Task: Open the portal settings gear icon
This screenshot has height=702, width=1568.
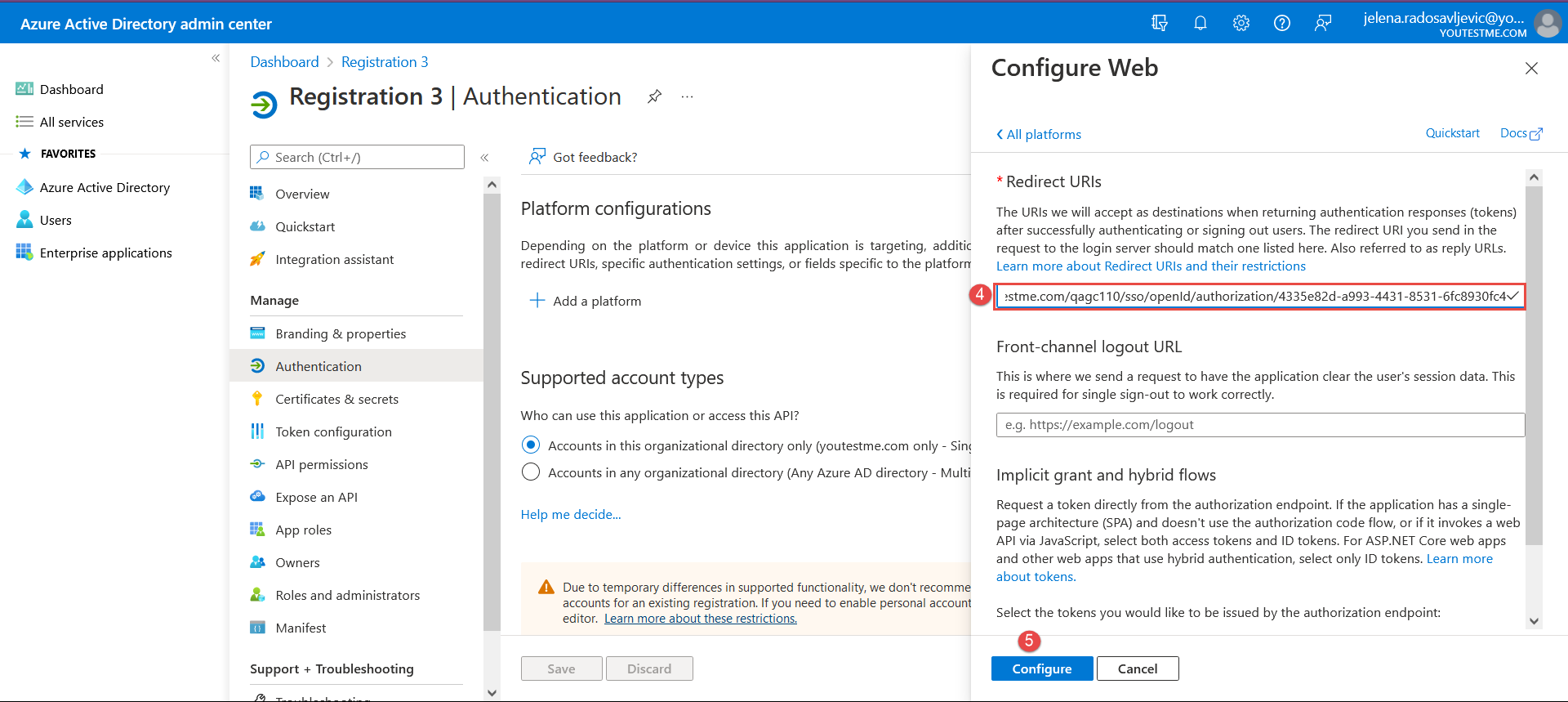Action: click(1241, 23)
